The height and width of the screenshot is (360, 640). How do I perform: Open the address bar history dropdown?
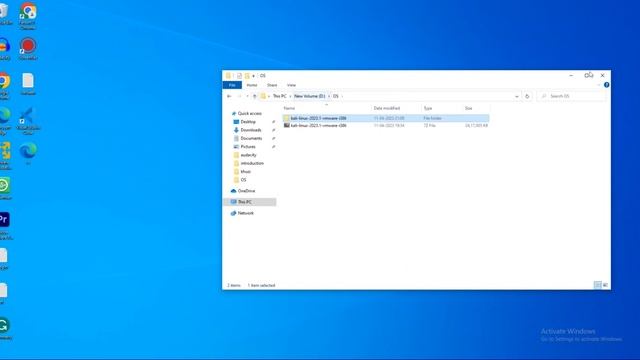(x=517, y=96)
